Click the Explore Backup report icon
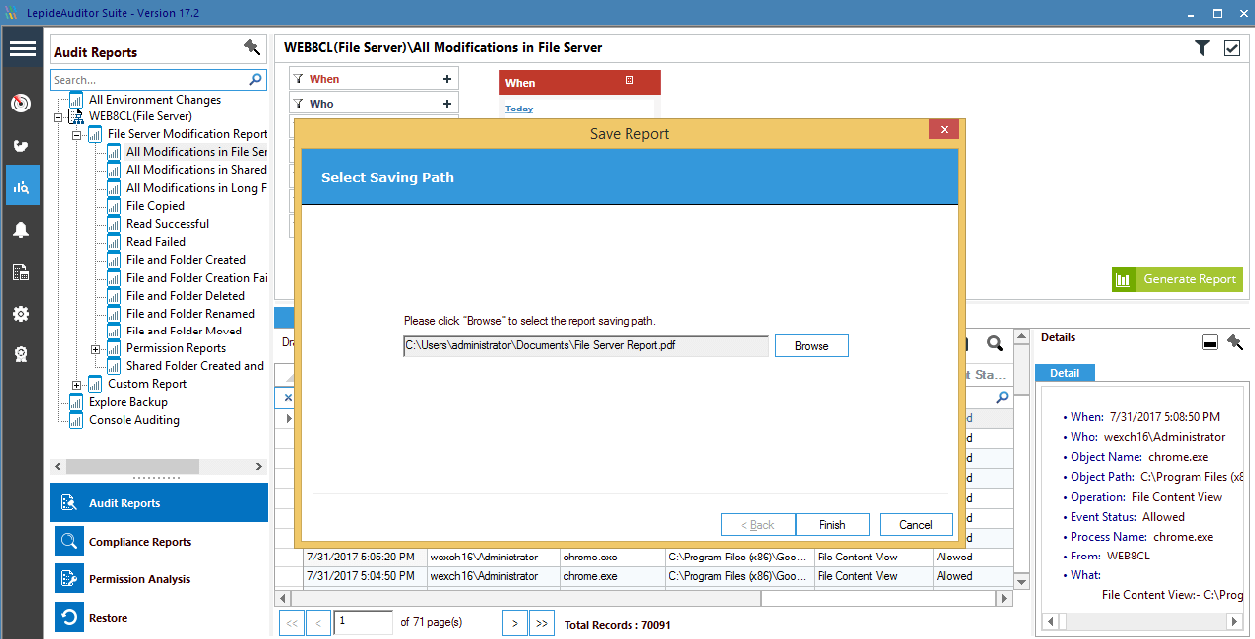 click(x=76, y=402)
